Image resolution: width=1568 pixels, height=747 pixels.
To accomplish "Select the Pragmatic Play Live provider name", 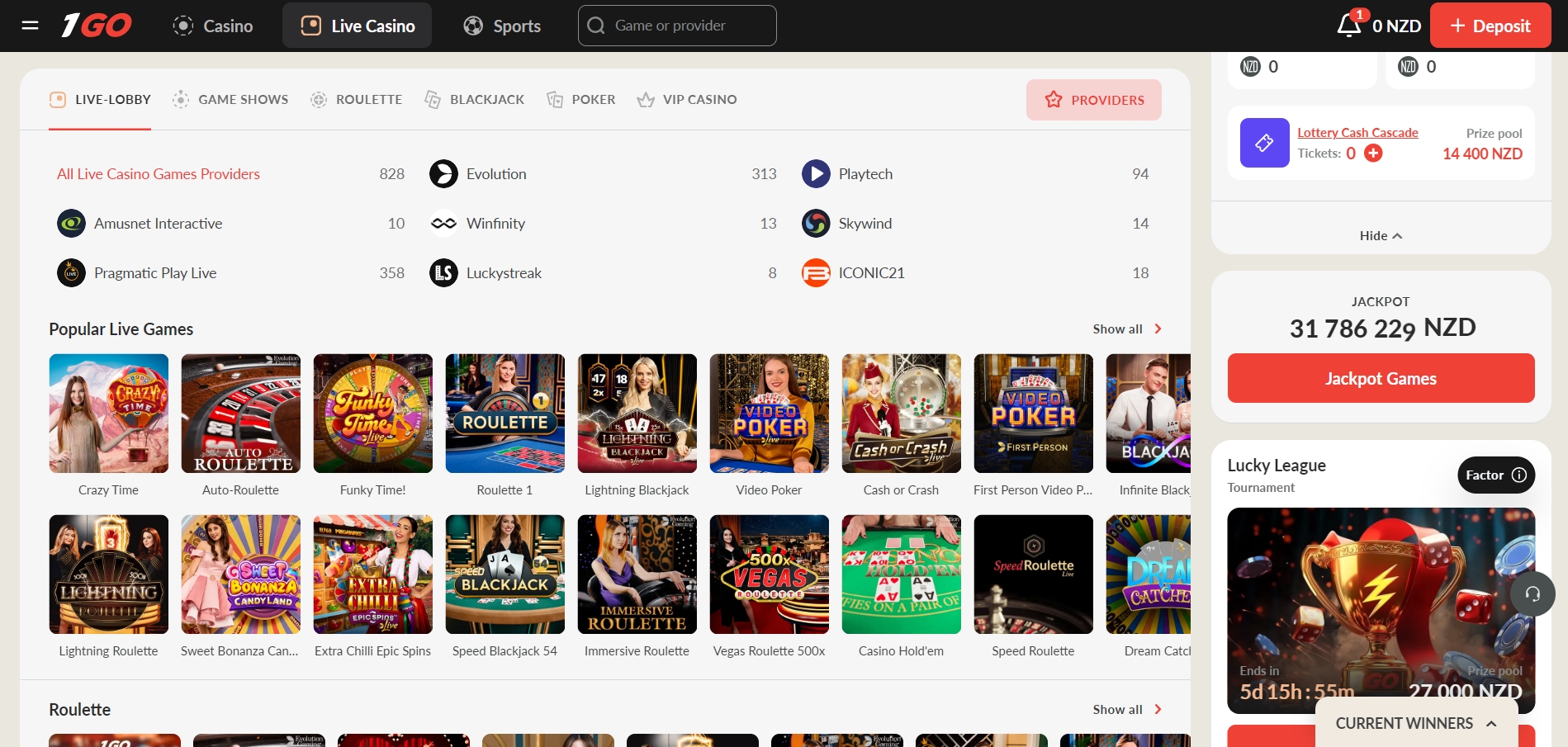I will tap(155, 273).
